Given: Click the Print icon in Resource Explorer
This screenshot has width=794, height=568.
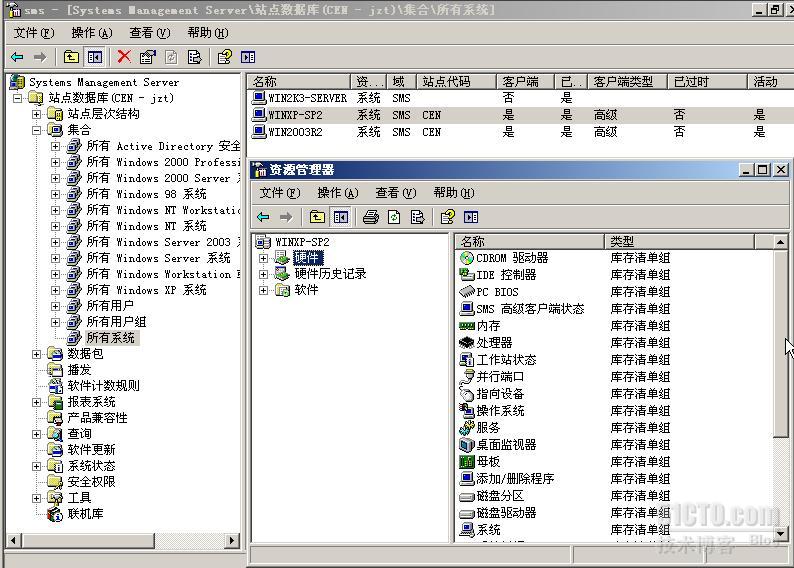Looking at the screenshot, I should (x=371, y=217).
